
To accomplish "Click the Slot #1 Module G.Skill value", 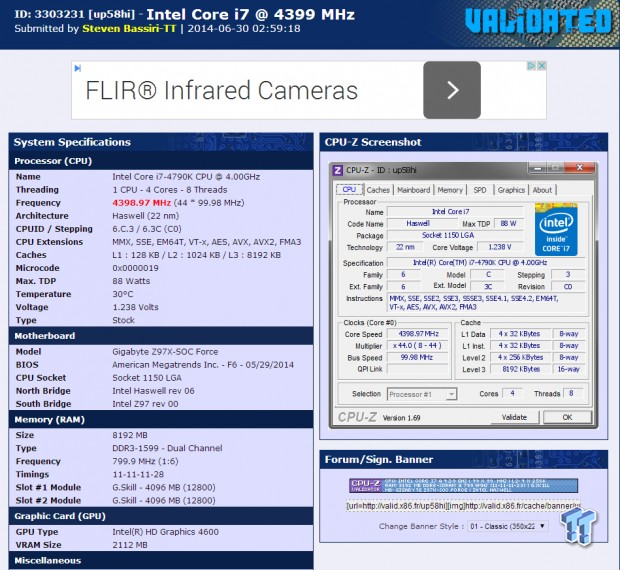I will [x=164, y=487].
